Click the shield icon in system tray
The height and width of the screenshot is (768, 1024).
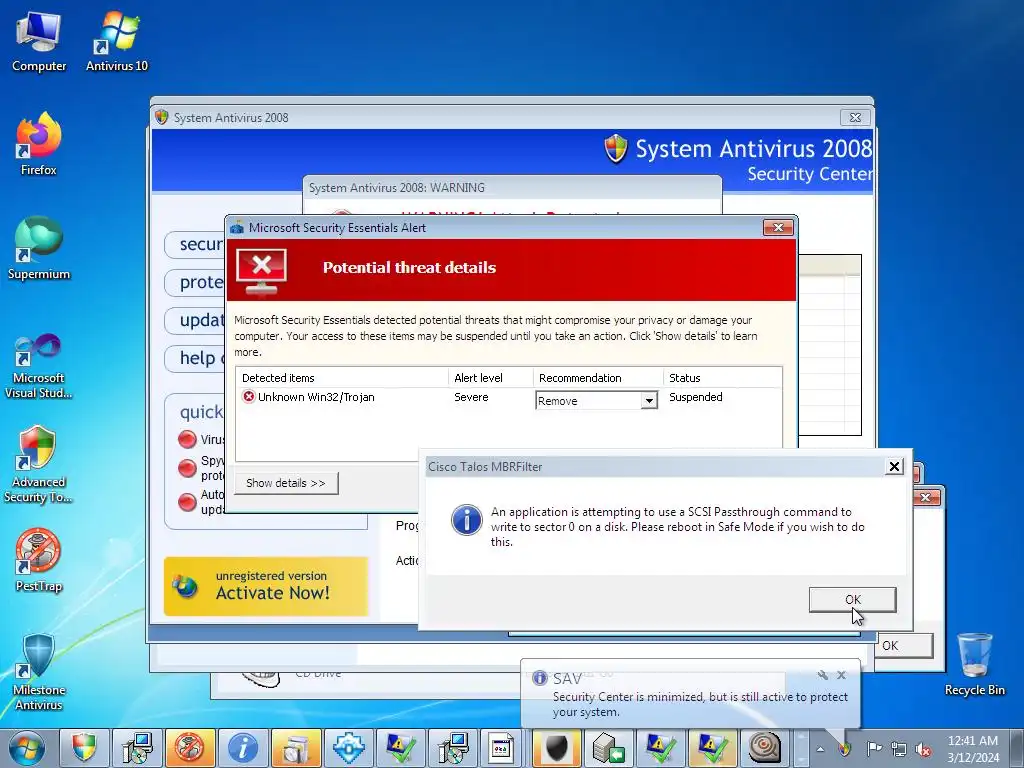point(844,749)
